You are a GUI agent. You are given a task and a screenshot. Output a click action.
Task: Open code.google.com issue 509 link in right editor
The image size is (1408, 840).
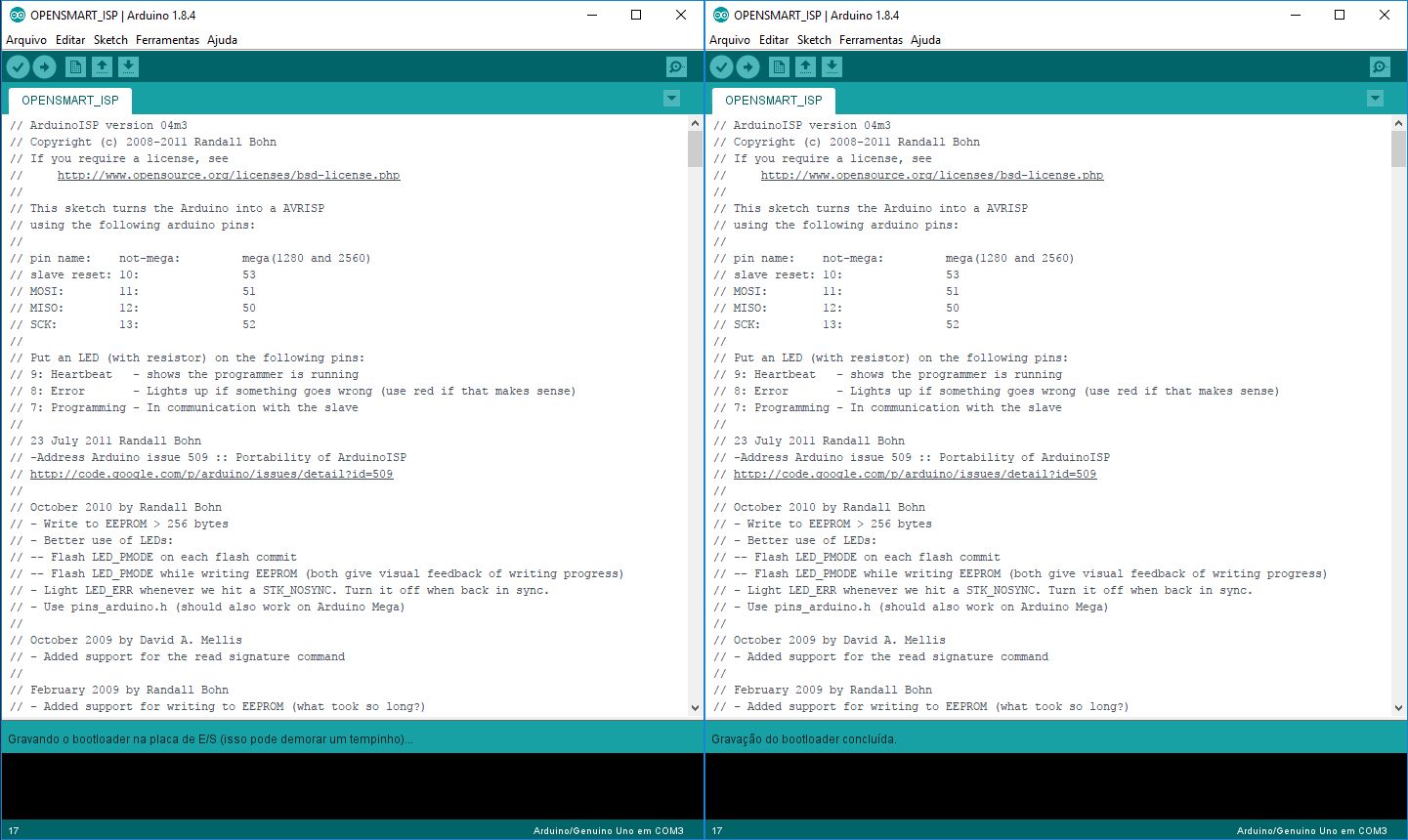(x=915, y=475)
